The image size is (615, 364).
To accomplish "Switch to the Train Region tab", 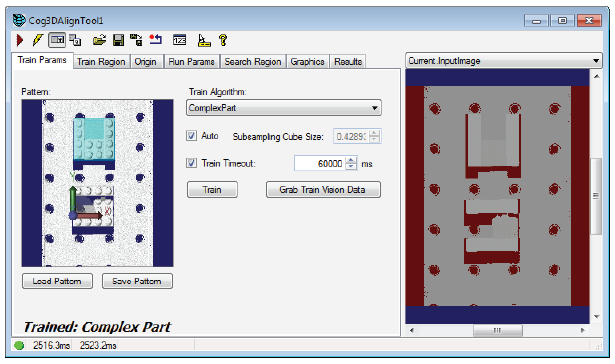I will 101,62.
